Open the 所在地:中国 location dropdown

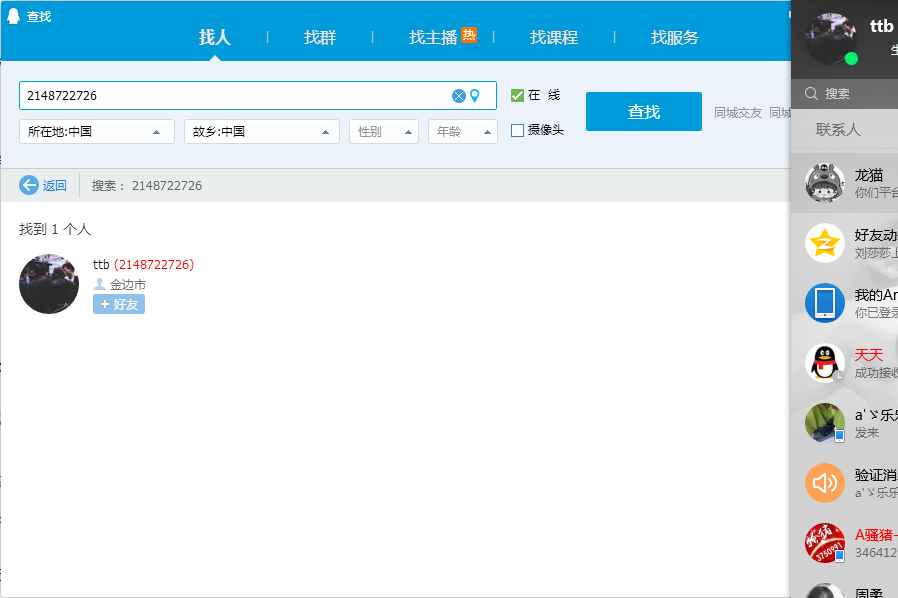click(x=97, y=132)
